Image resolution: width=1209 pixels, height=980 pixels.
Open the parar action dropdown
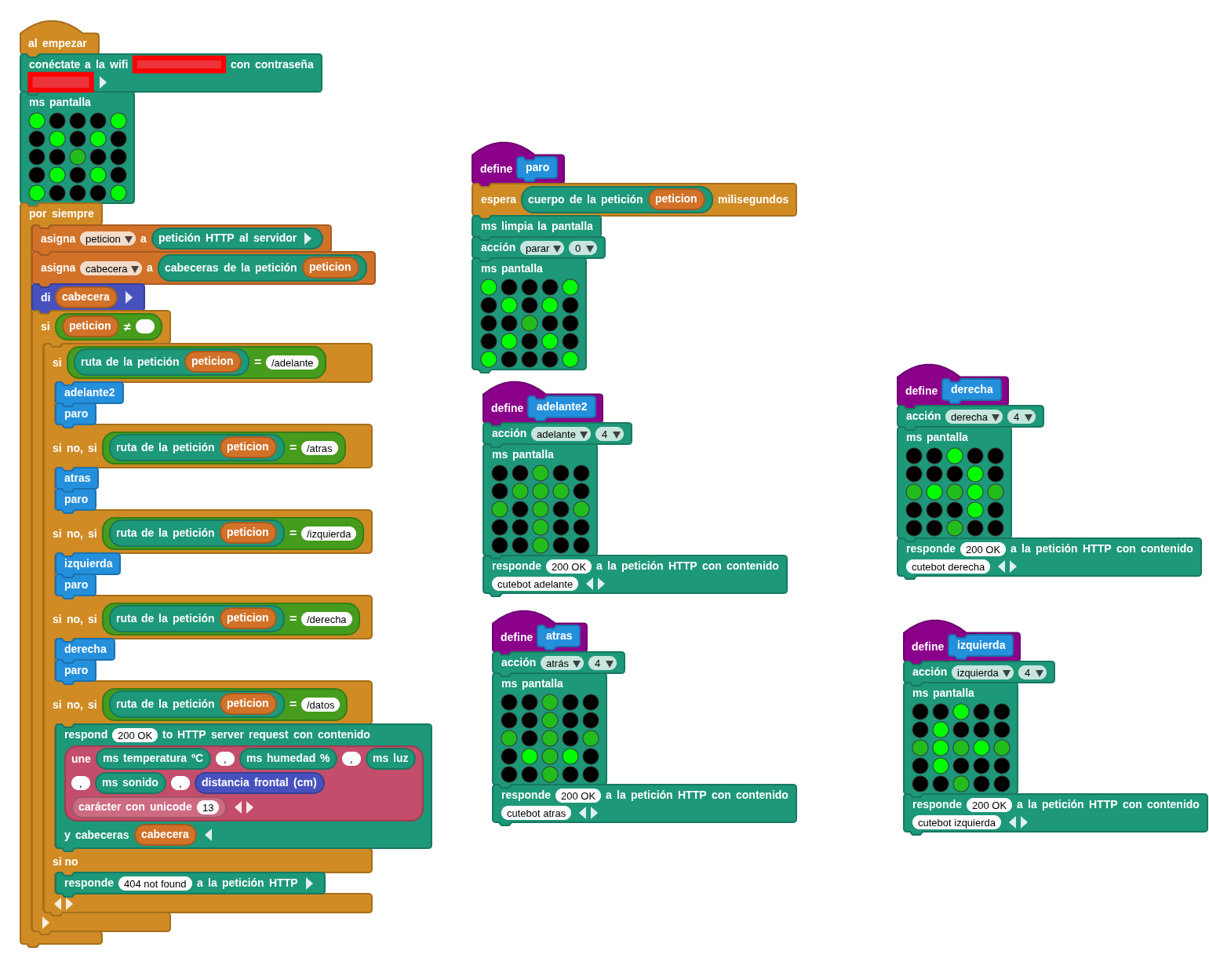543,248
